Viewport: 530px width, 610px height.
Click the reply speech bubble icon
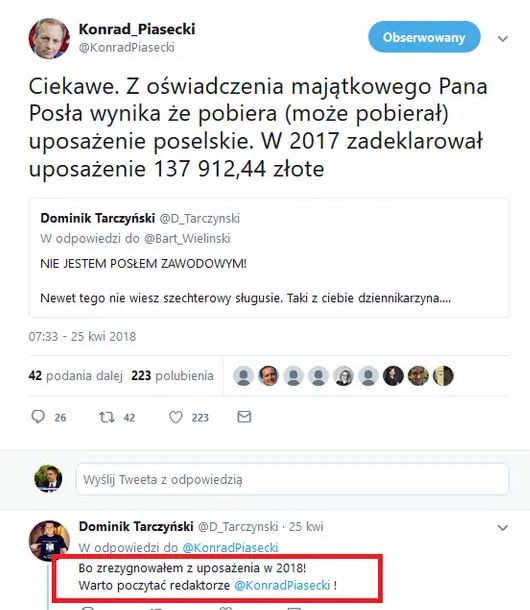38,417
